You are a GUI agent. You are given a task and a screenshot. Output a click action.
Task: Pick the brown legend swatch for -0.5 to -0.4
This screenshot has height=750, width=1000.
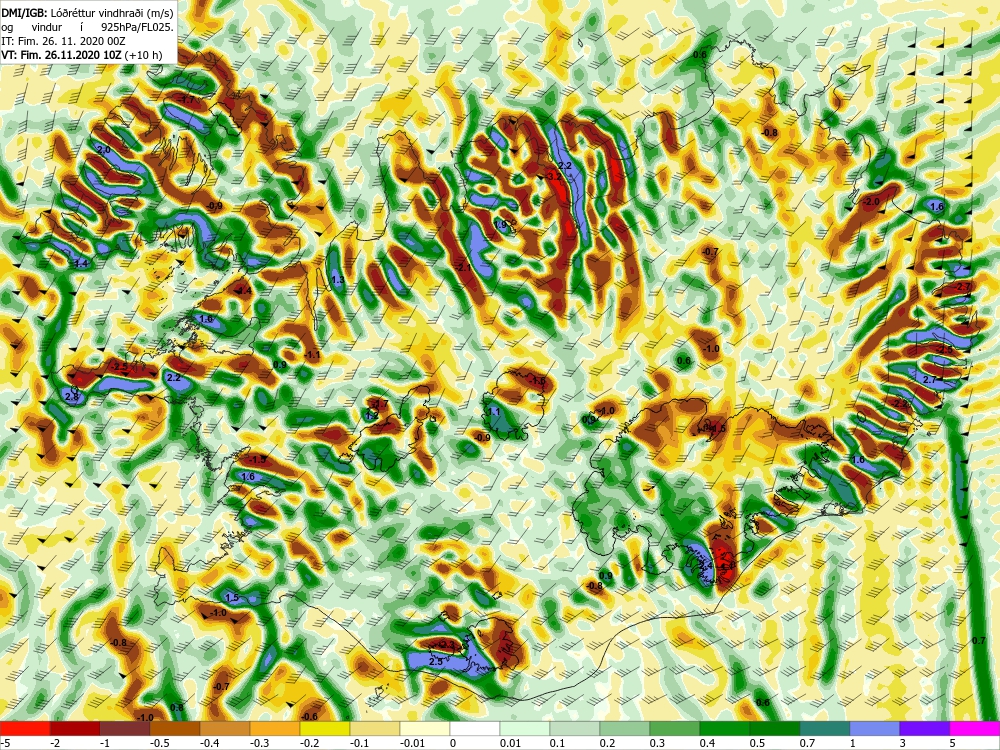pyautogui.click(x=175, y=728)
